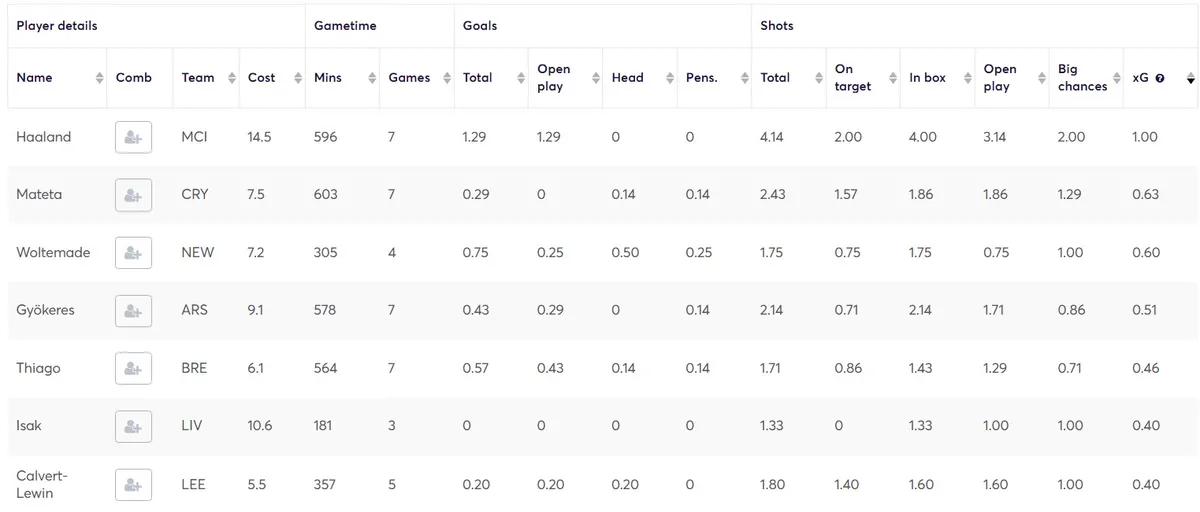Add Mateta to comparison

click(x=133, y=195)
